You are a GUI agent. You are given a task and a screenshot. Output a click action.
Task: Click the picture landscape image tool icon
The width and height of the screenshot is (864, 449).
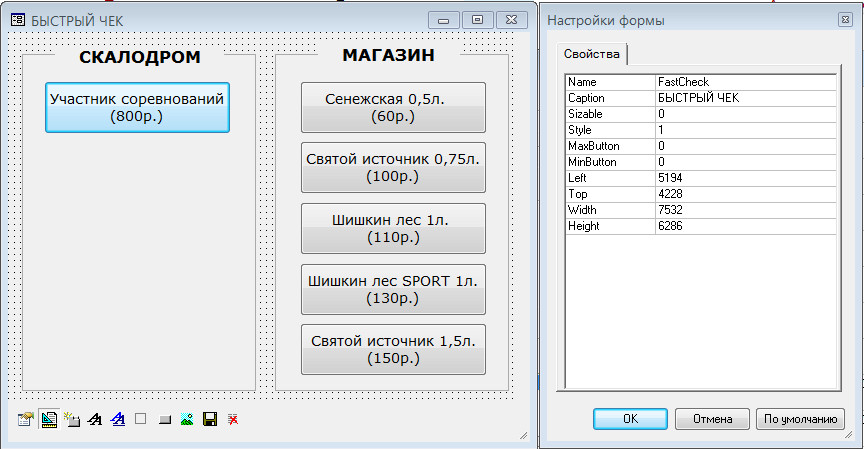tap(187, 420)
